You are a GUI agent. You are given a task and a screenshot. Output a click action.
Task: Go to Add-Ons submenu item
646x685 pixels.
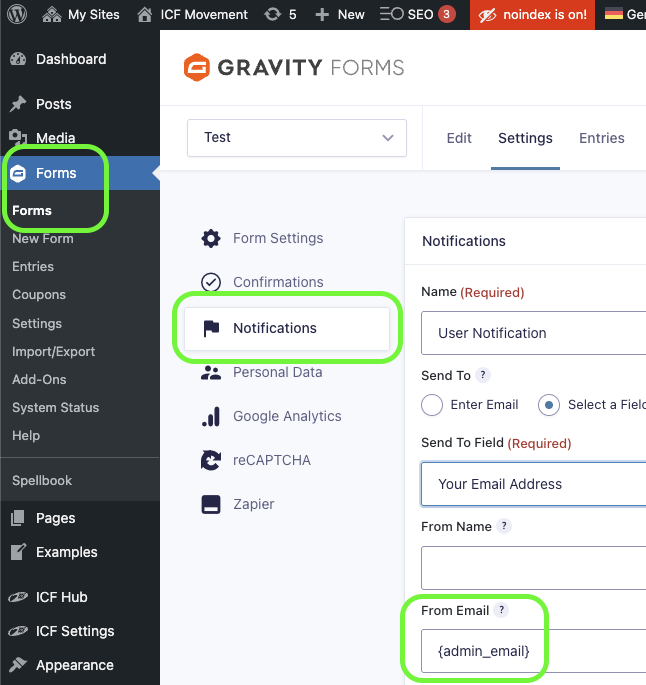[x=39, y=379]
